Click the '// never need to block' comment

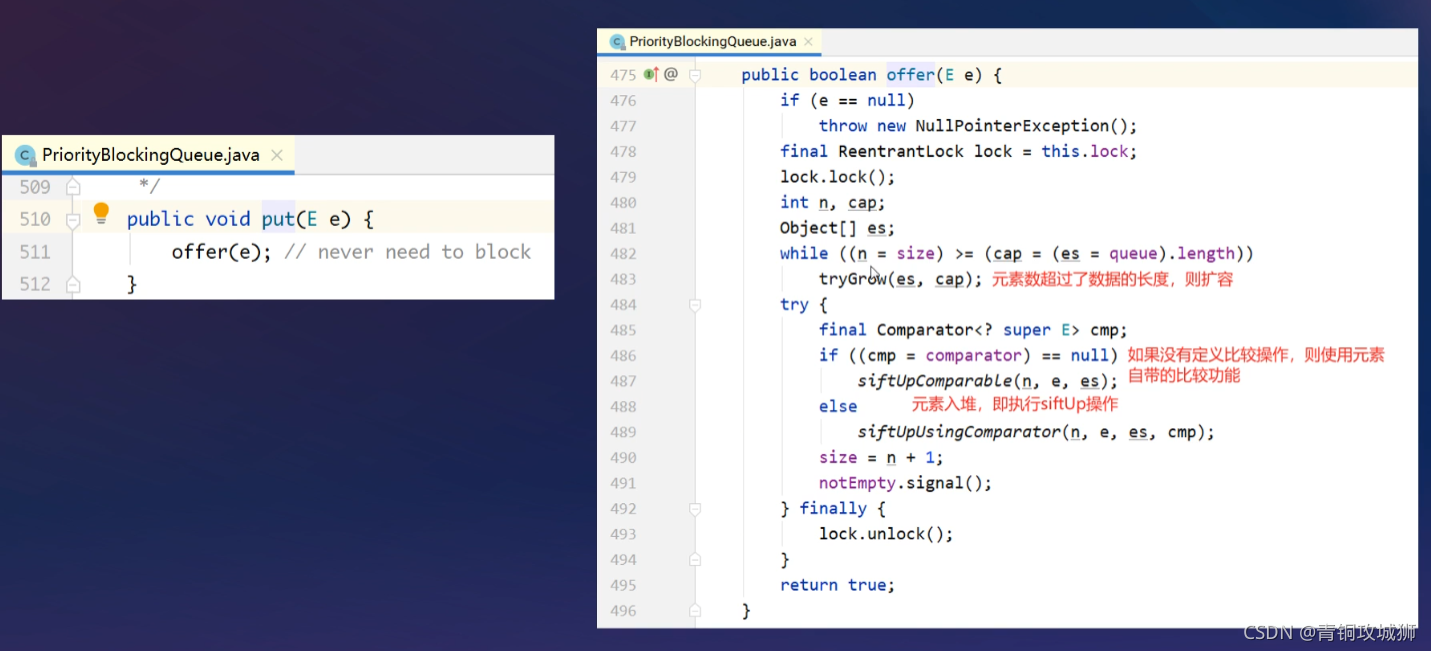tap(408, 252)
